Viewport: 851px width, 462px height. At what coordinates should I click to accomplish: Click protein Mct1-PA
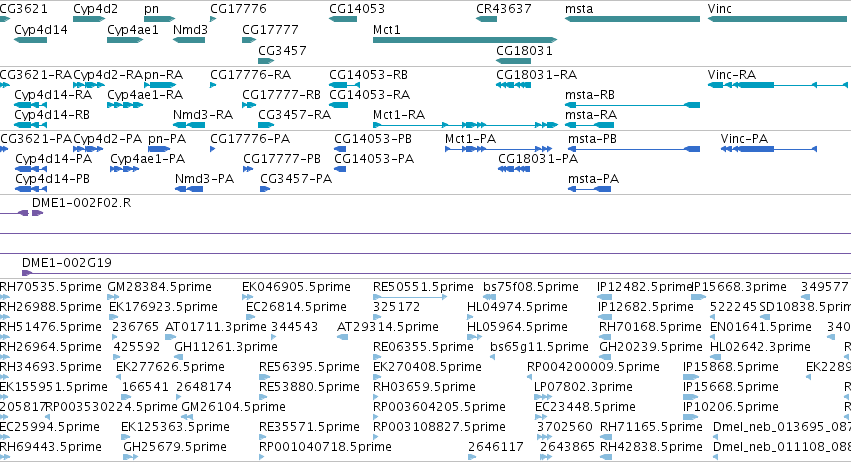coord(498,149)
